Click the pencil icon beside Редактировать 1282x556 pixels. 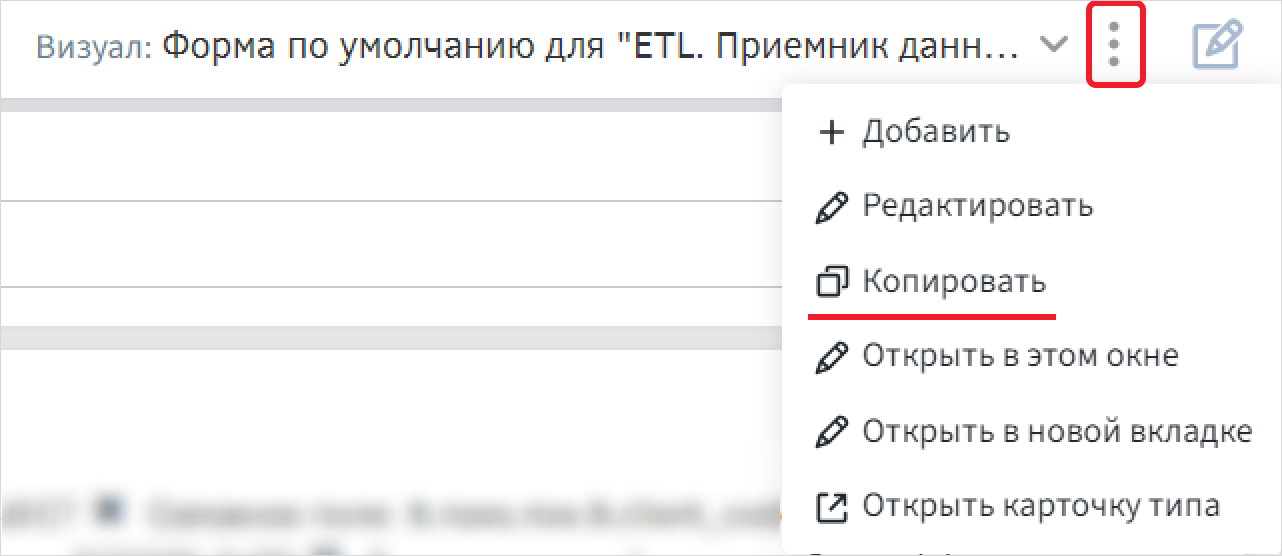pos(832,207)
